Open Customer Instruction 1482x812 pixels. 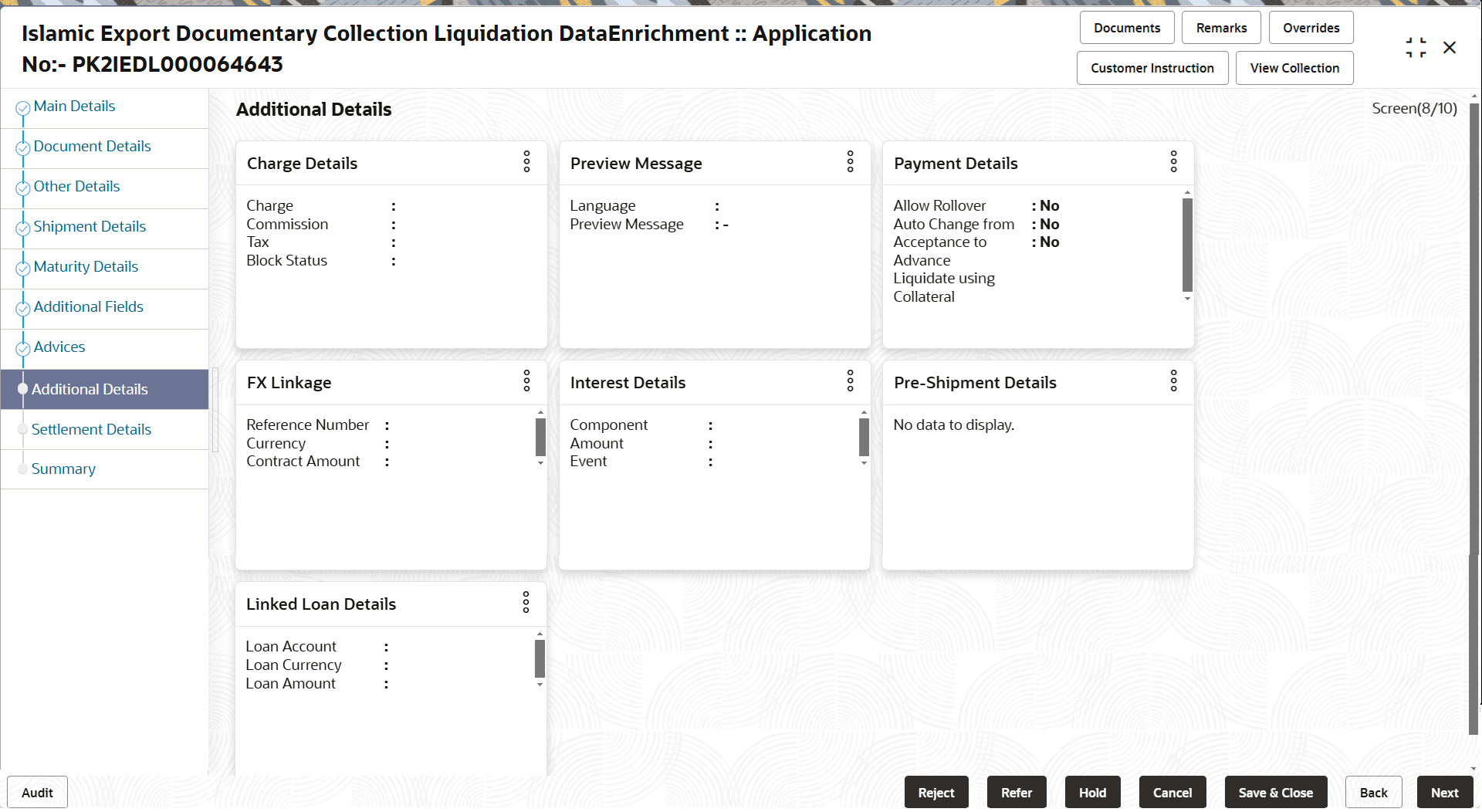pos(1152,68)
